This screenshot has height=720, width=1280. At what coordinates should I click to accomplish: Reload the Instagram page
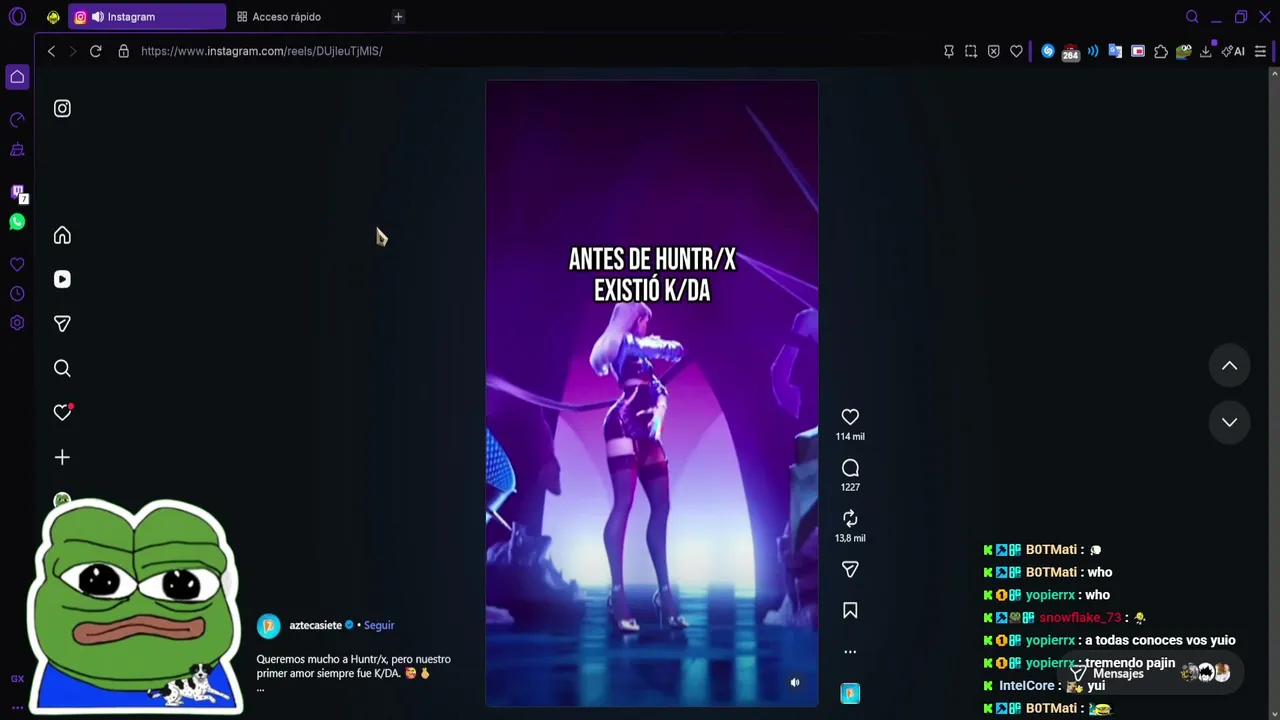96,51
